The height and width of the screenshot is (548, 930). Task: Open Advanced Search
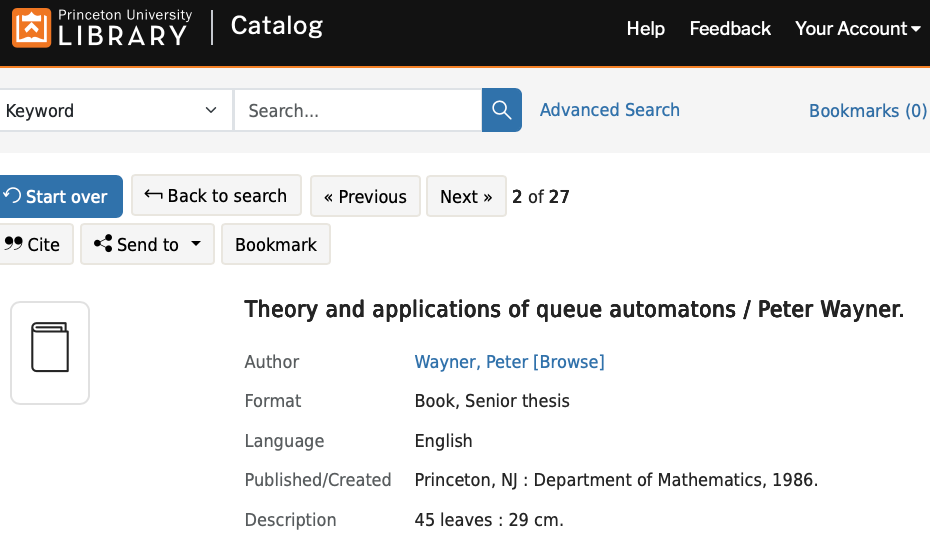point(609,110)
